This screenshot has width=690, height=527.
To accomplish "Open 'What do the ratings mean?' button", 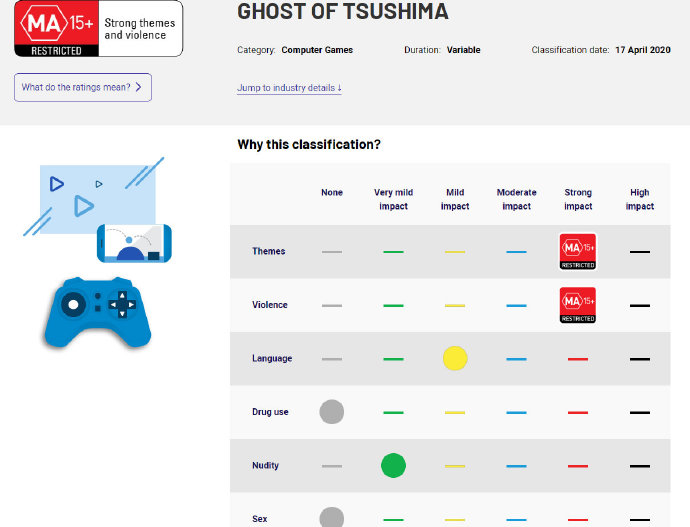I will [83, 88].
